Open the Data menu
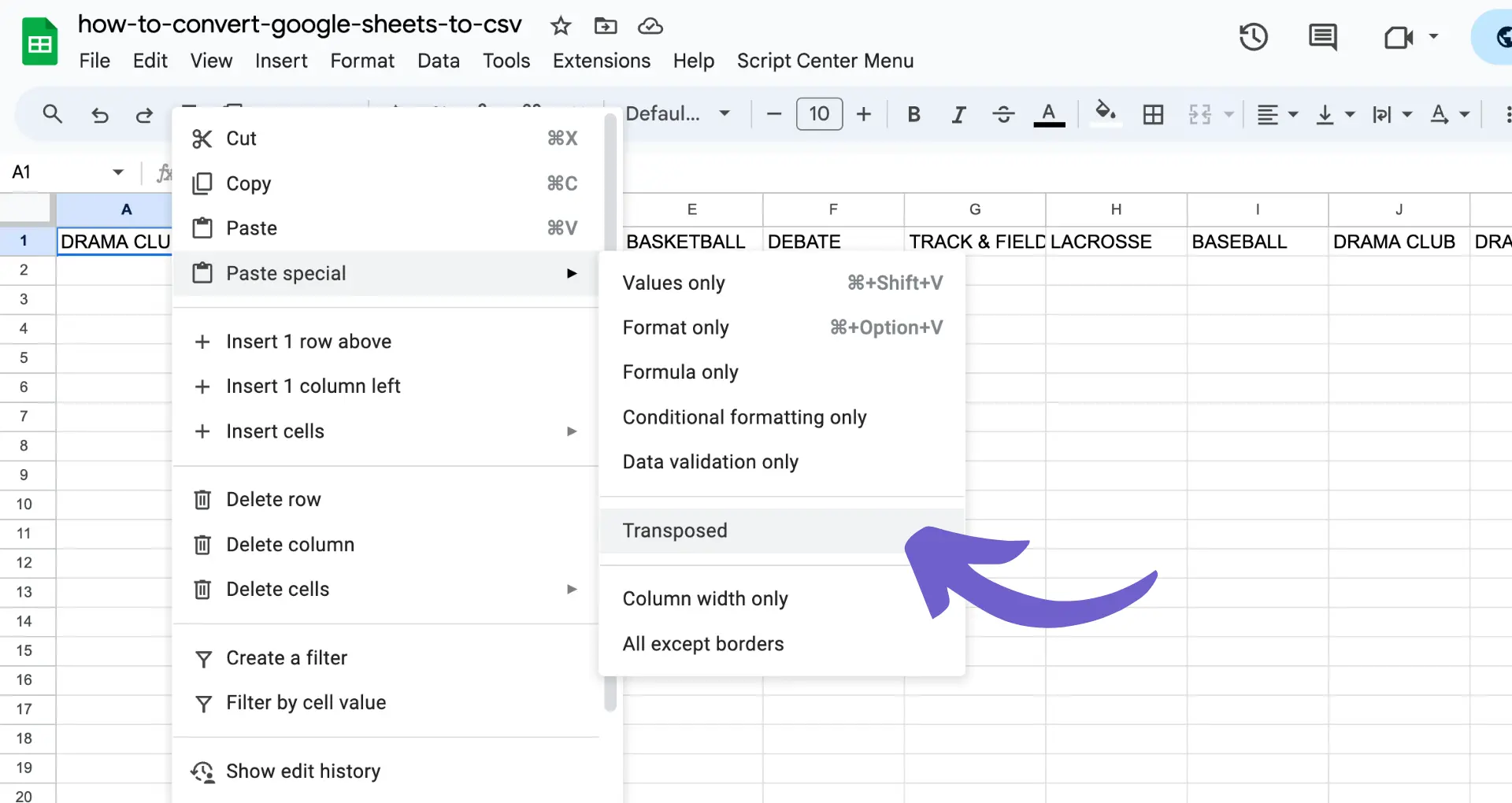 click(x=439, y=61)
